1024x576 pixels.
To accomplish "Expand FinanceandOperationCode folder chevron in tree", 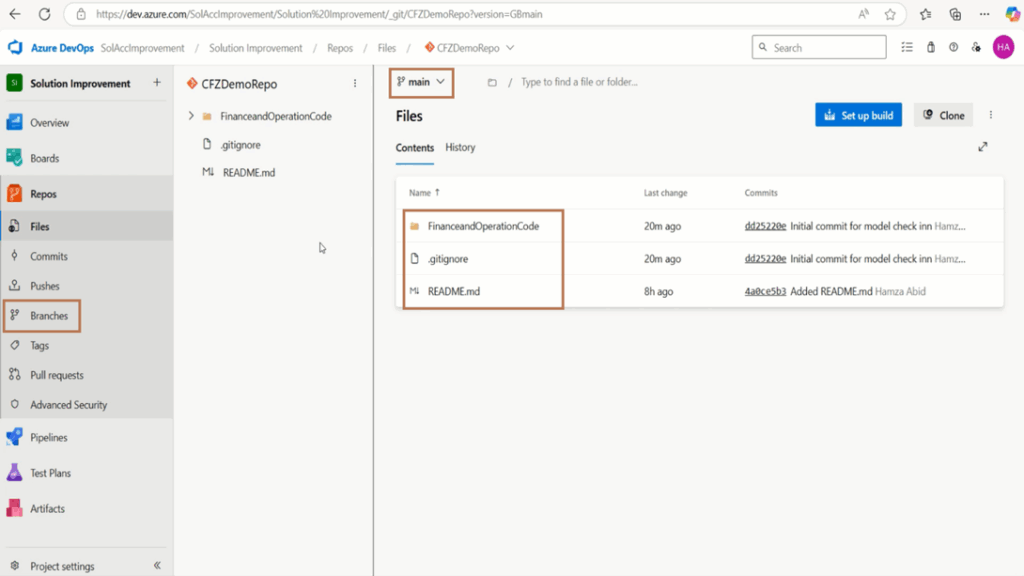I will tap(191, 116).
